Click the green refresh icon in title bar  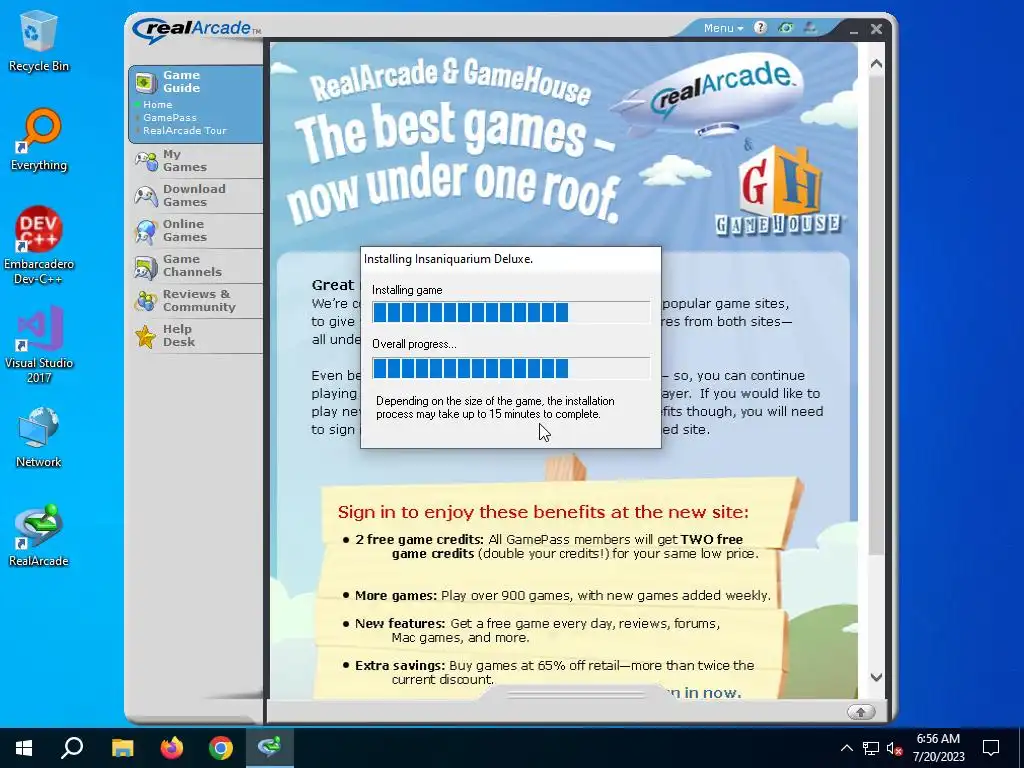(x=786, y=27)
